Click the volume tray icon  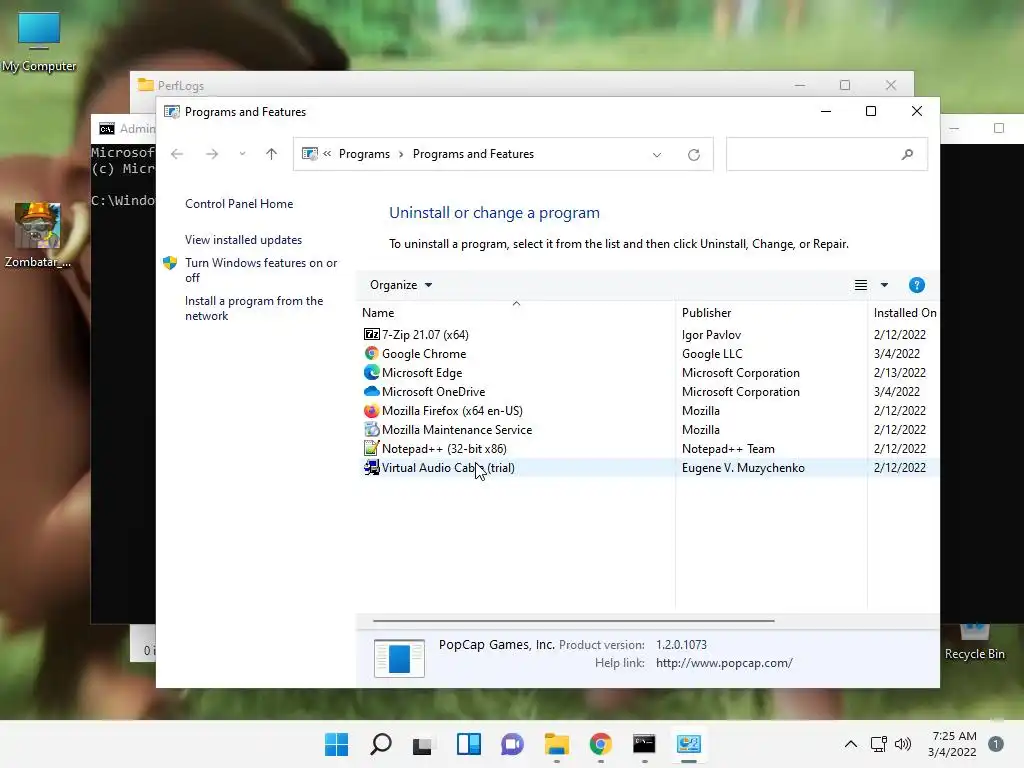pyautogui.click(x=903, y=744)
